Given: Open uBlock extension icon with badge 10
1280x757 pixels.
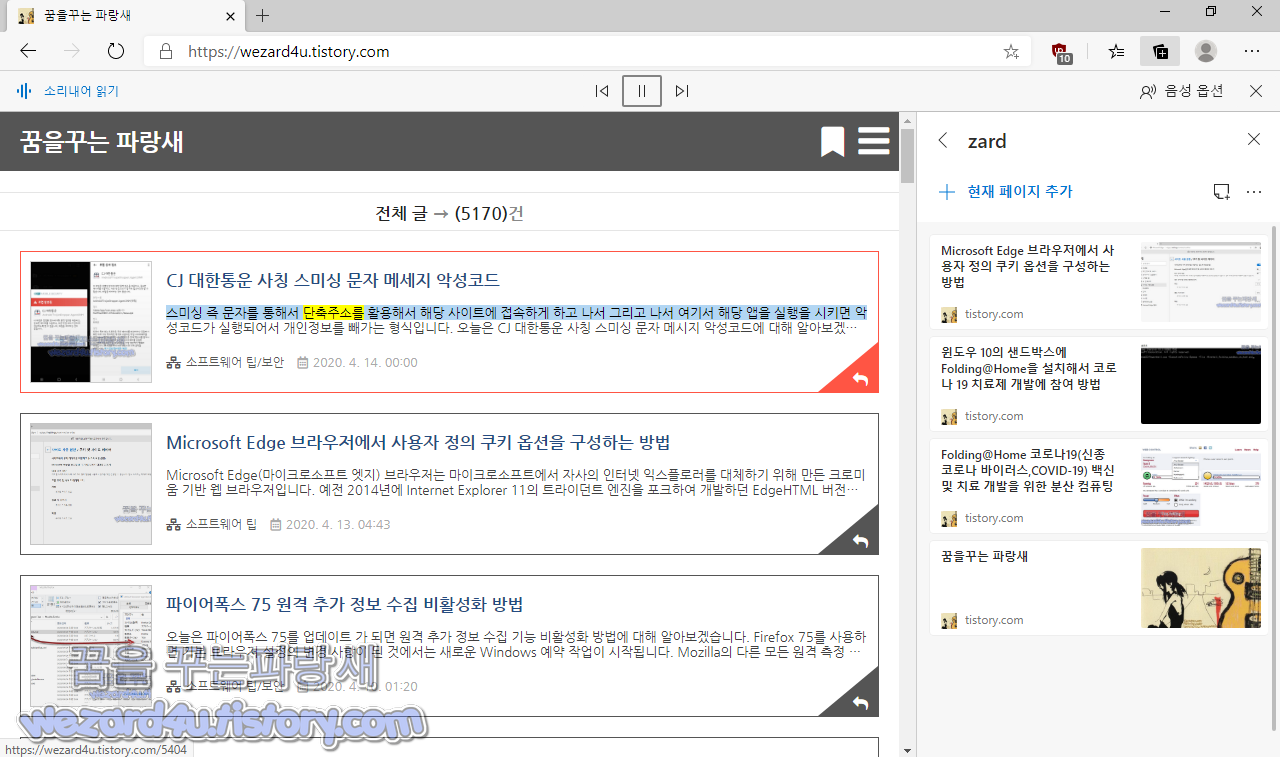Looking at the screenshot, I should 1062,52.
